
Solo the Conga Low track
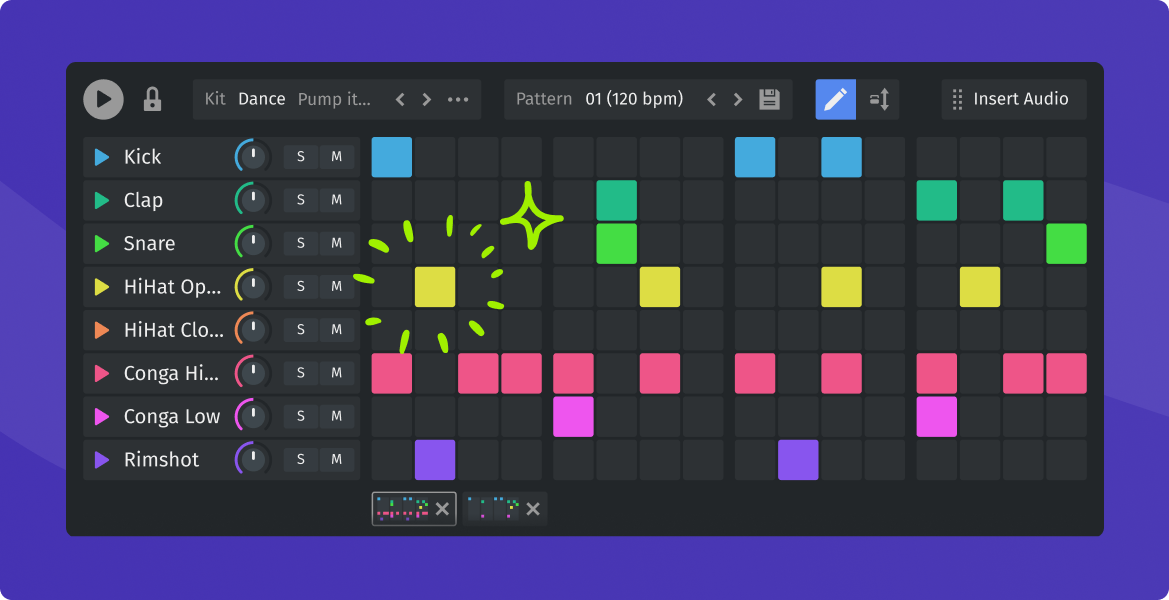301,417
